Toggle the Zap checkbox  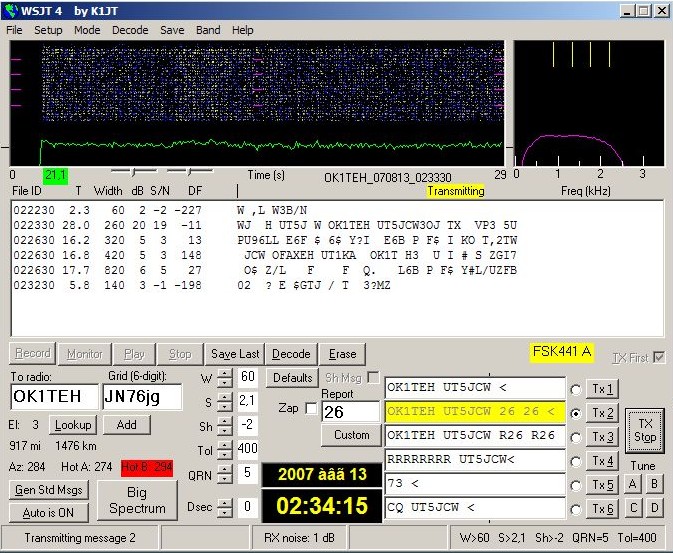click(x=311, y=408)
